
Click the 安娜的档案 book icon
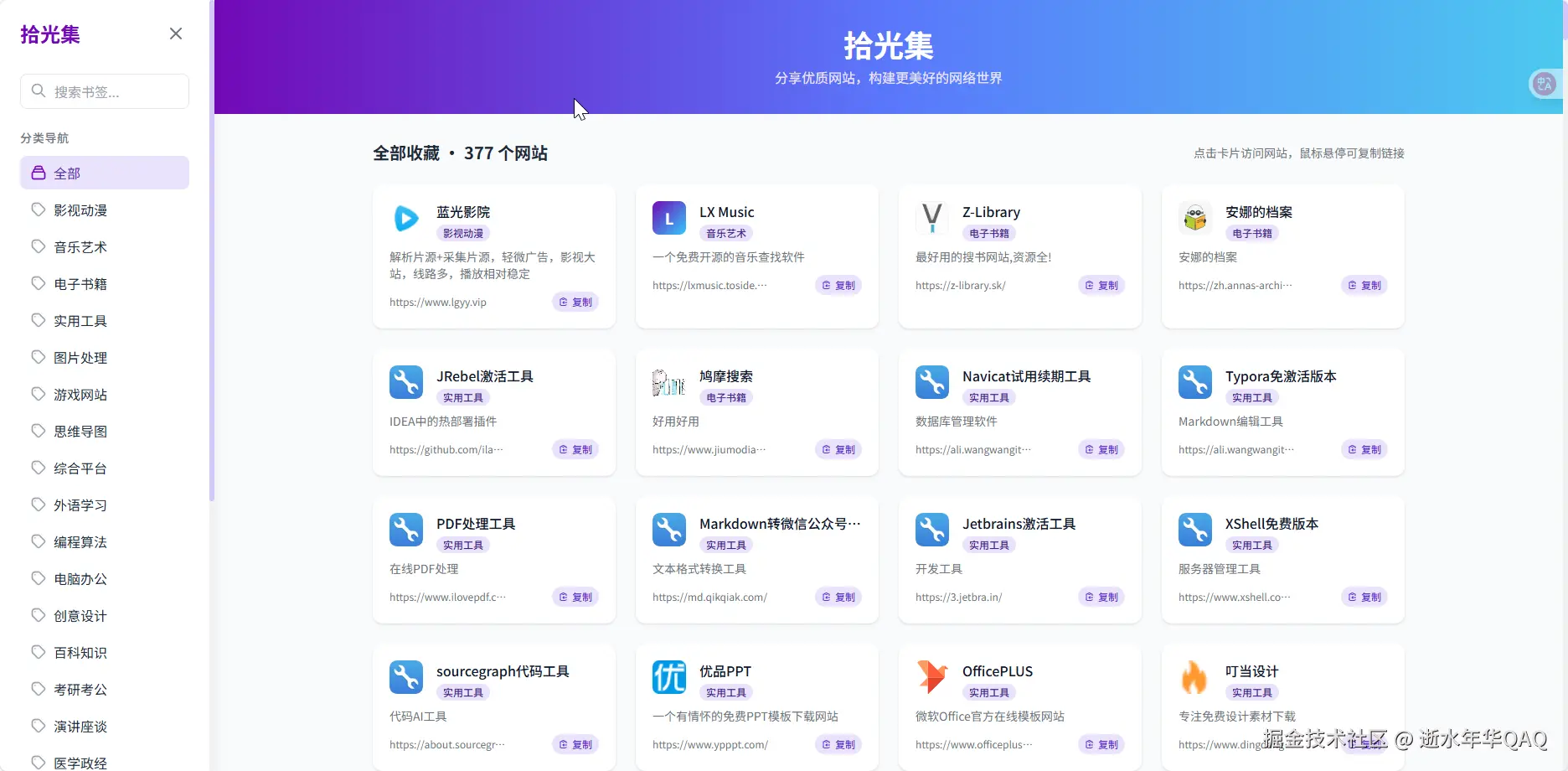pyautogui.click(x=1194, y=218)
